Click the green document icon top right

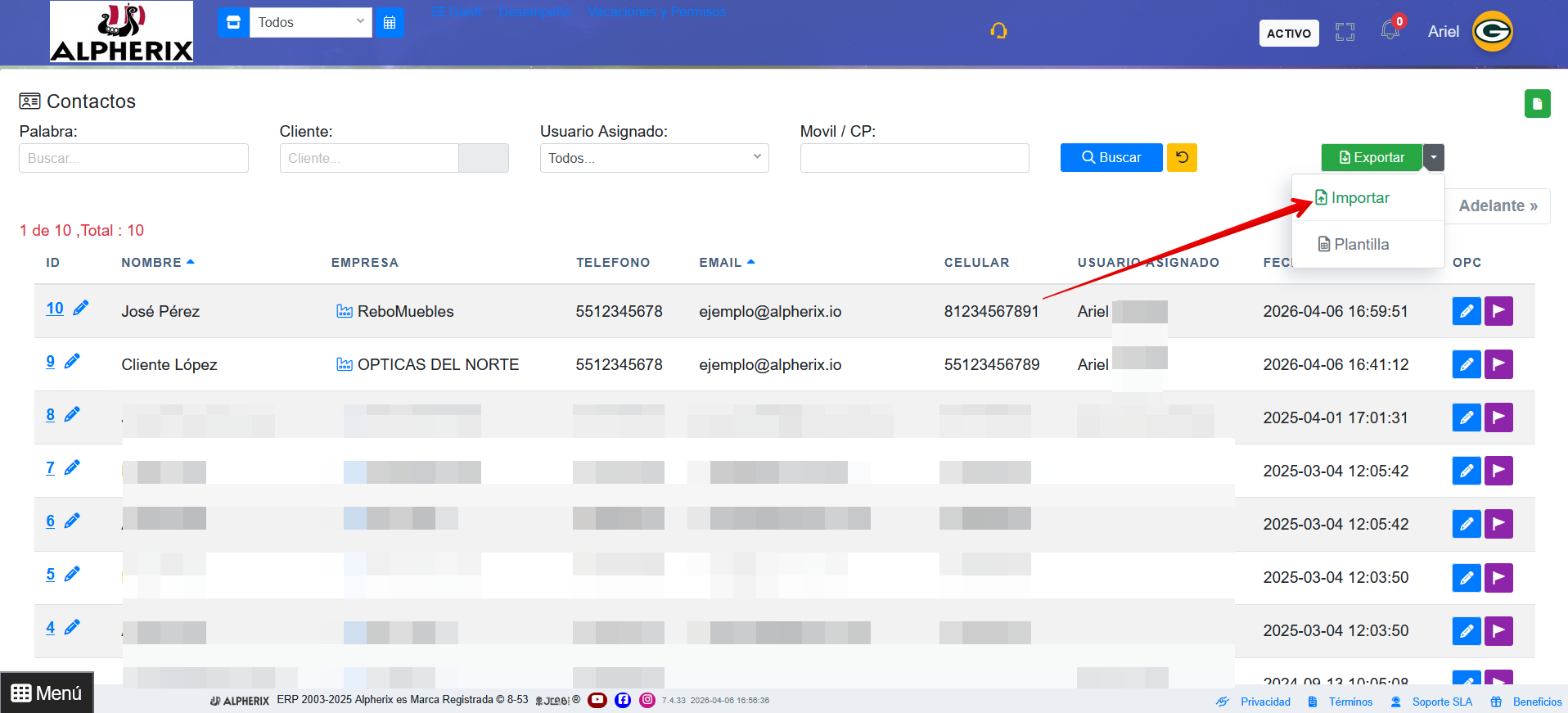click(1537, 104)
